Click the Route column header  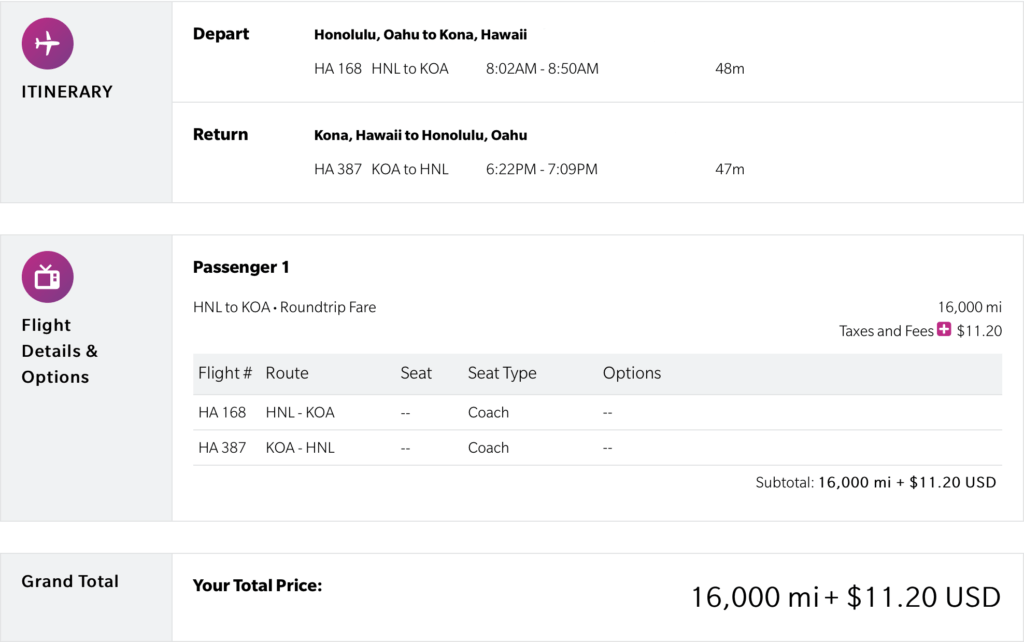pyautogui.click(x=287, y=373)
